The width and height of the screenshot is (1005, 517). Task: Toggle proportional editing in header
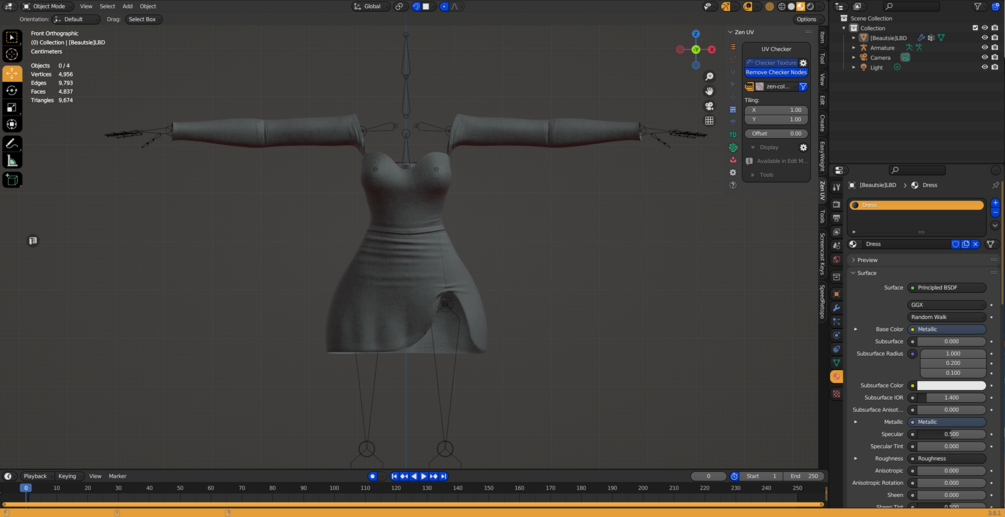click(x=444, y=6)
